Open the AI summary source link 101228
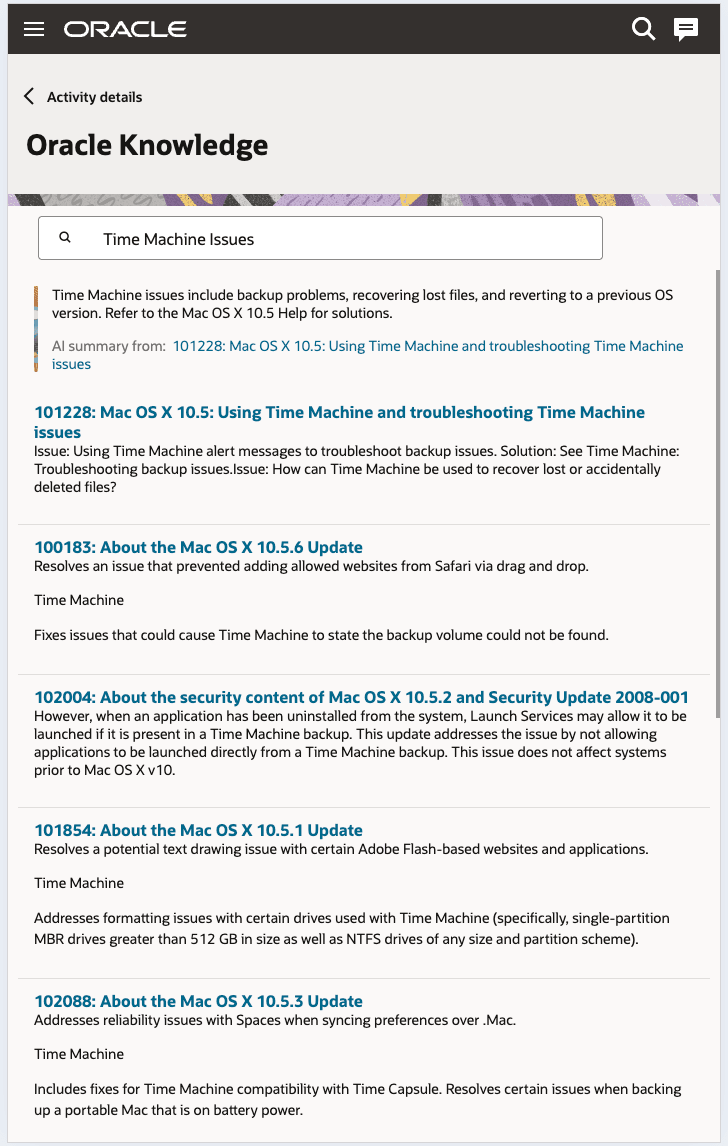This screenshot has height=1146, width=728. (x=368, y=354)
